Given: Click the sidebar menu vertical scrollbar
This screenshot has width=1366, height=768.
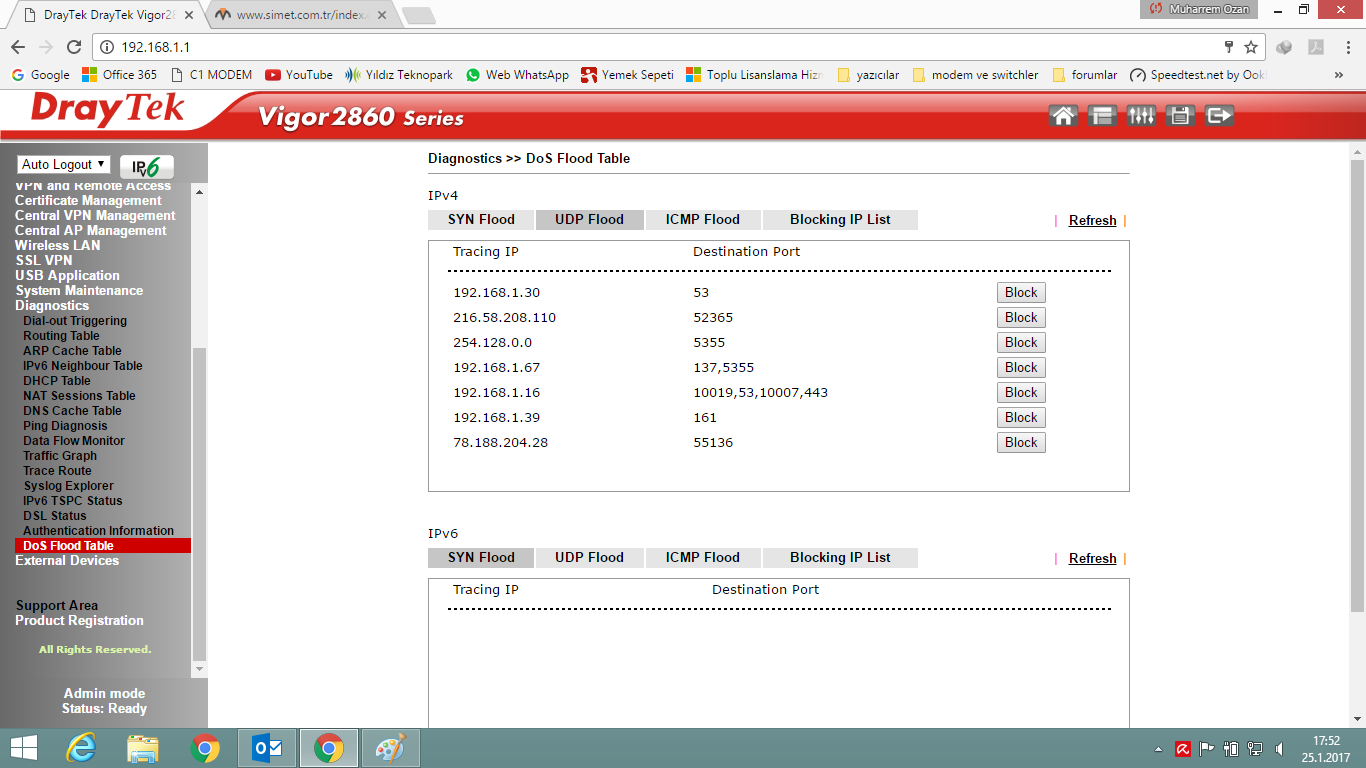Looking at the screenshot, I should click(199, 500).
